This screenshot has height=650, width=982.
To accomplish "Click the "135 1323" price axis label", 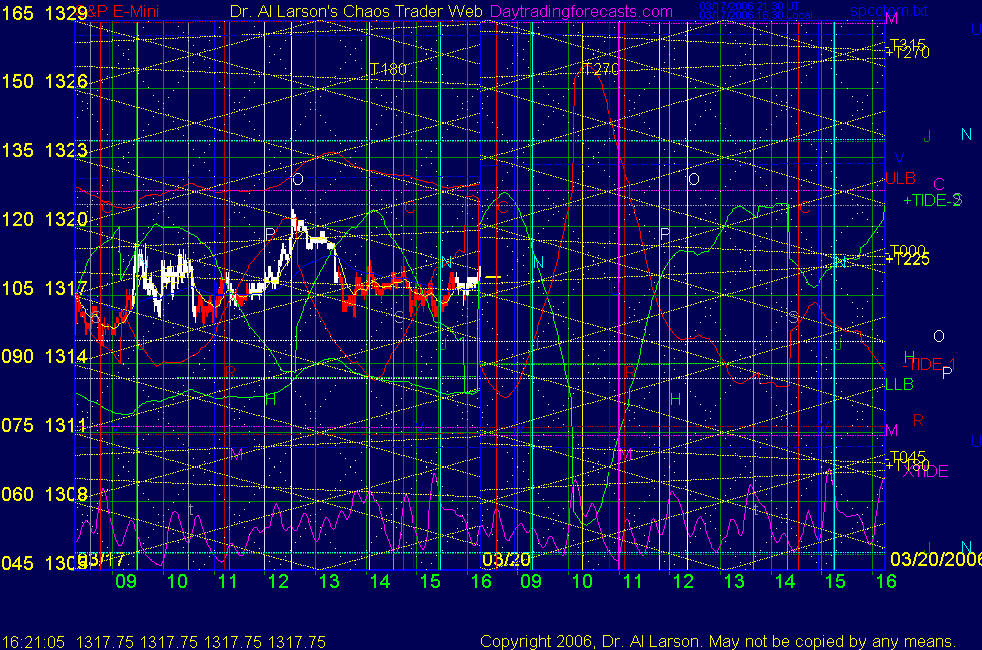I will click(x=44, y=150).
